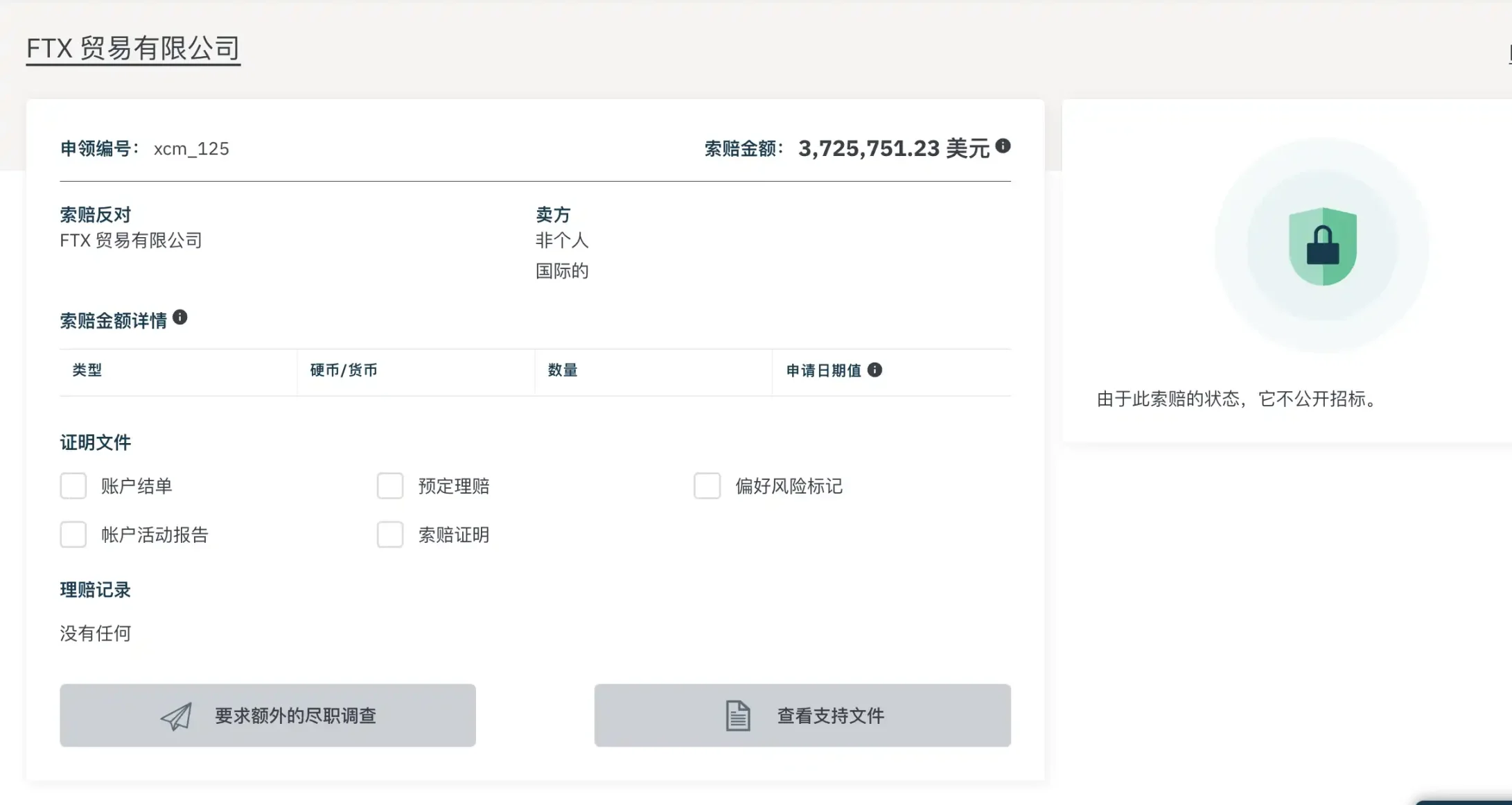Image resolution: width=1512 pixels, height=805 pixels.
Task: Open the FTX 贸易有限公司 title link
Action: point(132,47)
